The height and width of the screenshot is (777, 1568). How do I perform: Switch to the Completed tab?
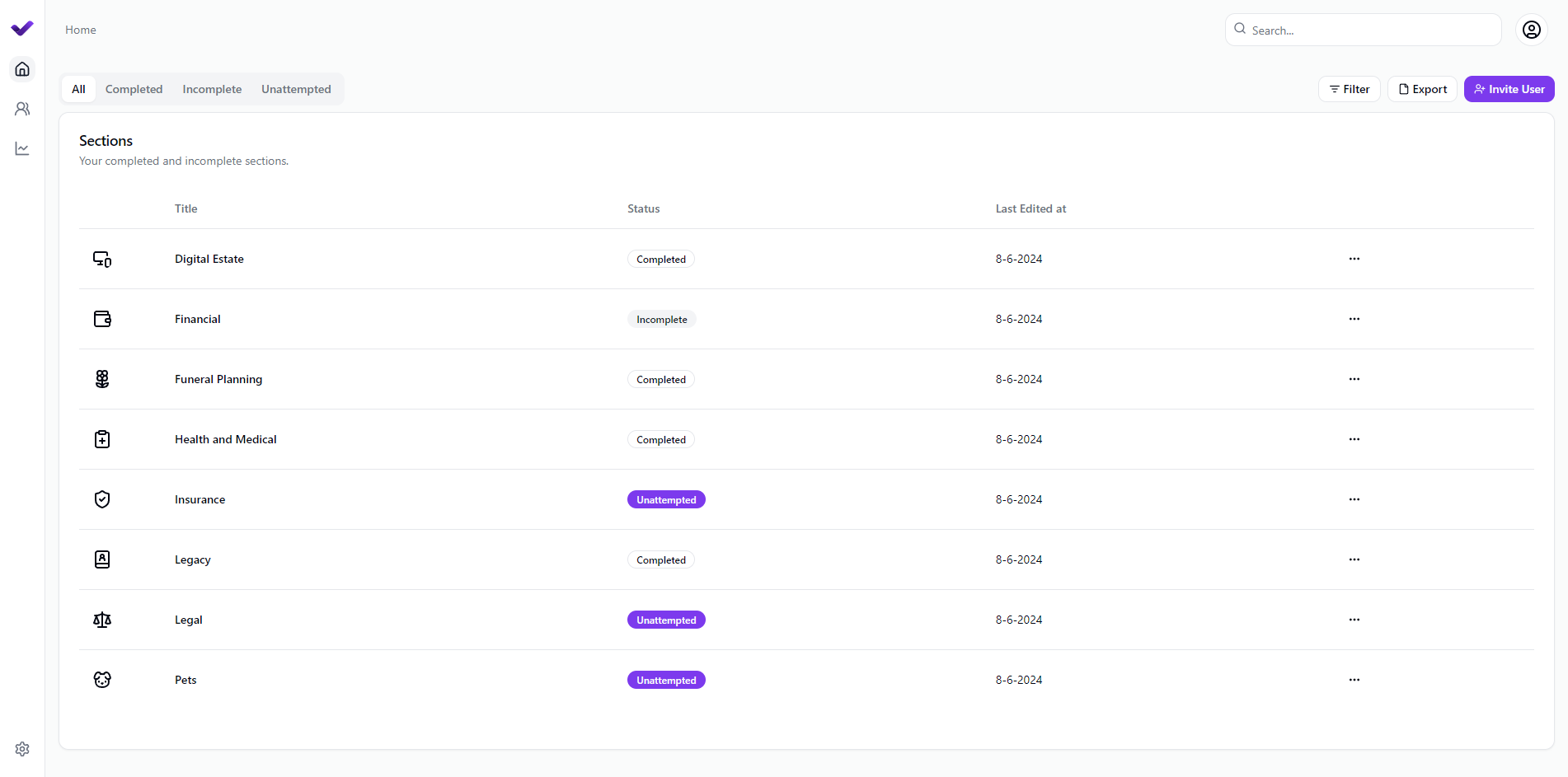click(x=134, y=89)
